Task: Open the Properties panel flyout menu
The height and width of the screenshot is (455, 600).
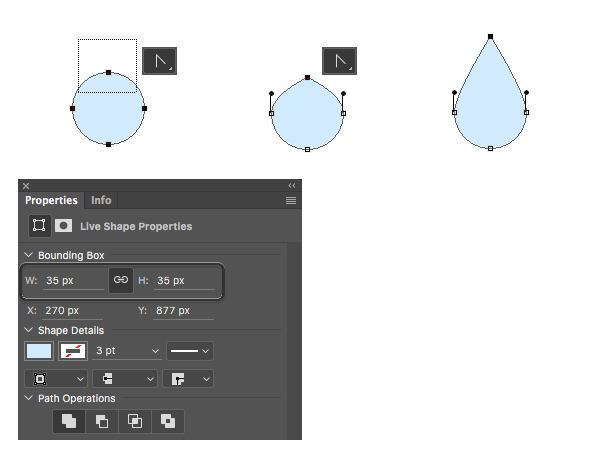Action: (x=291, y=200)
